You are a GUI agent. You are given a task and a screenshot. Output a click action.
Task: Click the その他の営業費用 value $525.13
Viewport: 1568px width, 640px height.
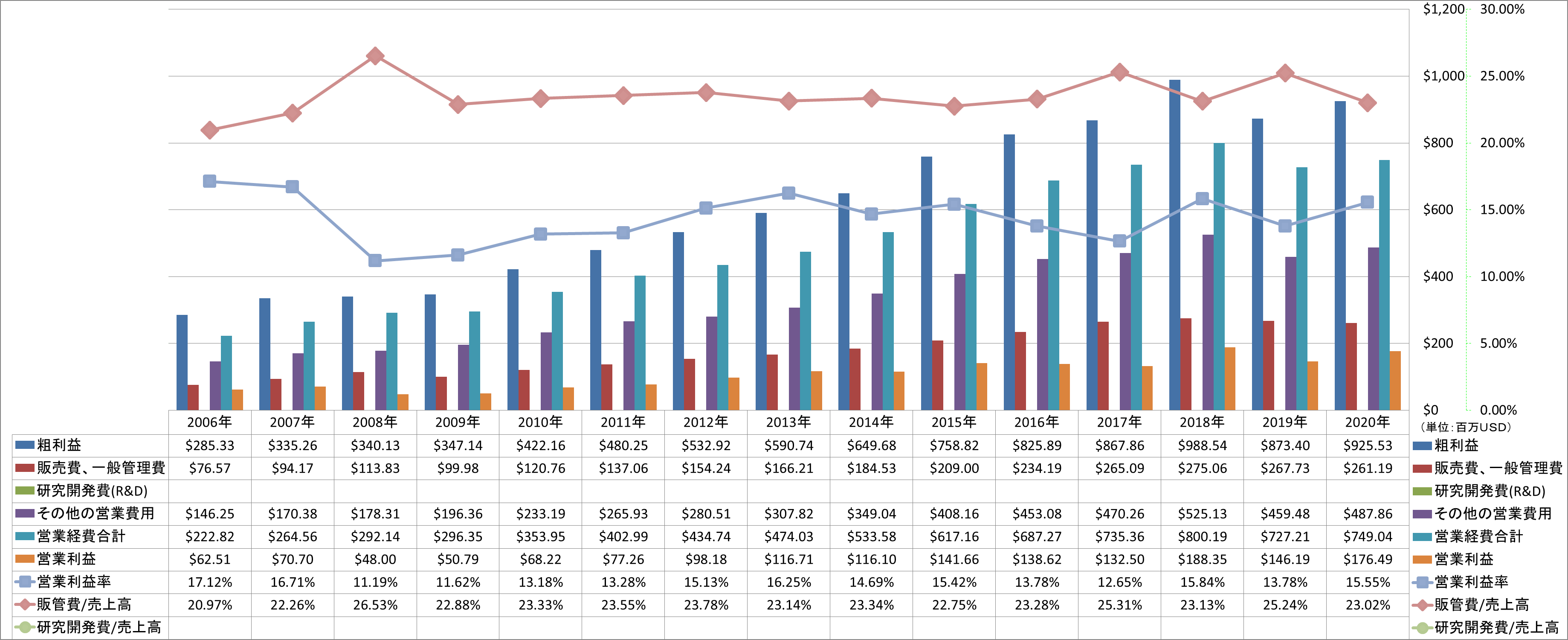1202,514
